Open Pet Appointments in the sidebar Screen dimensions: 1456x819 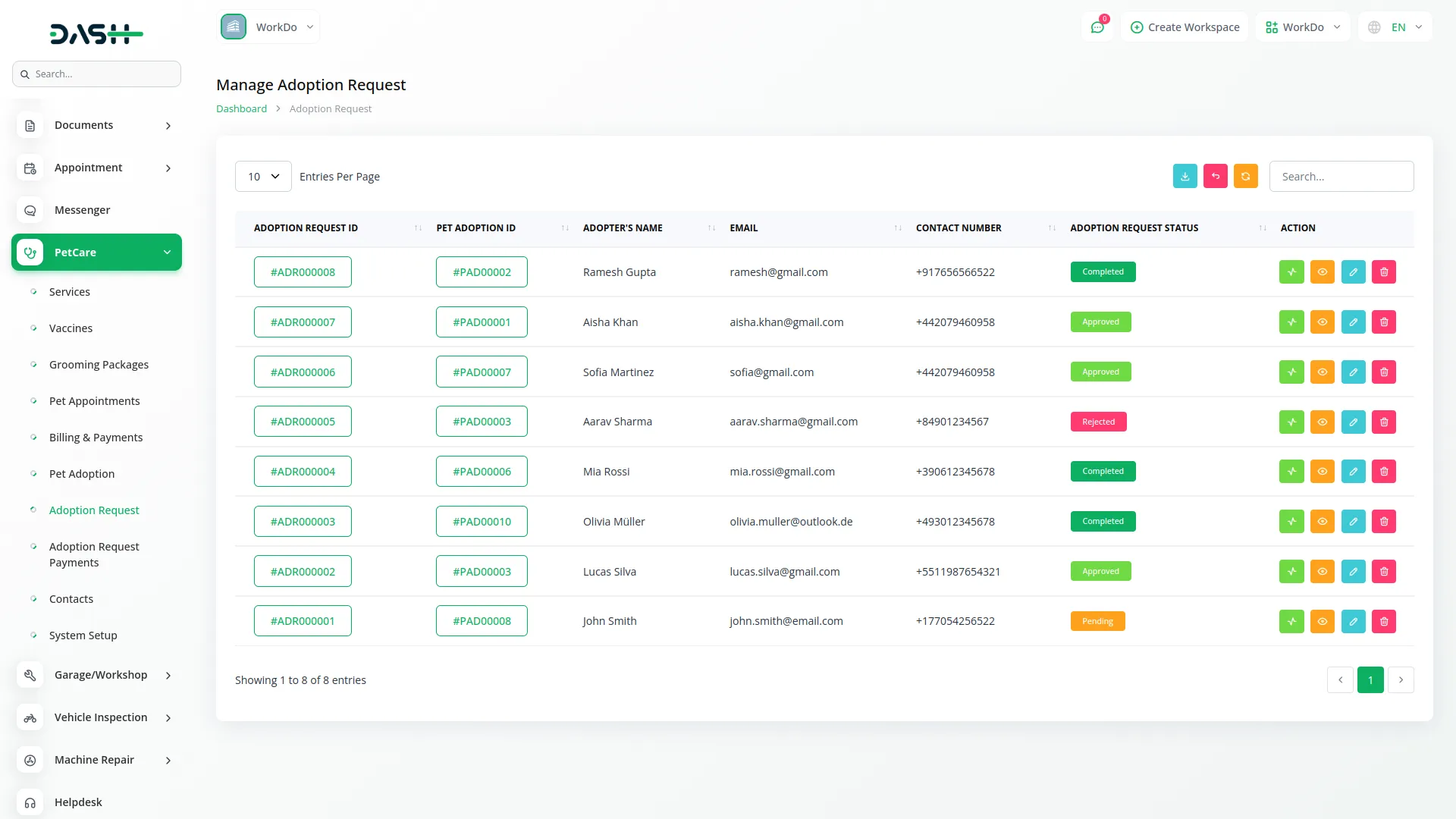pos(94,401)
